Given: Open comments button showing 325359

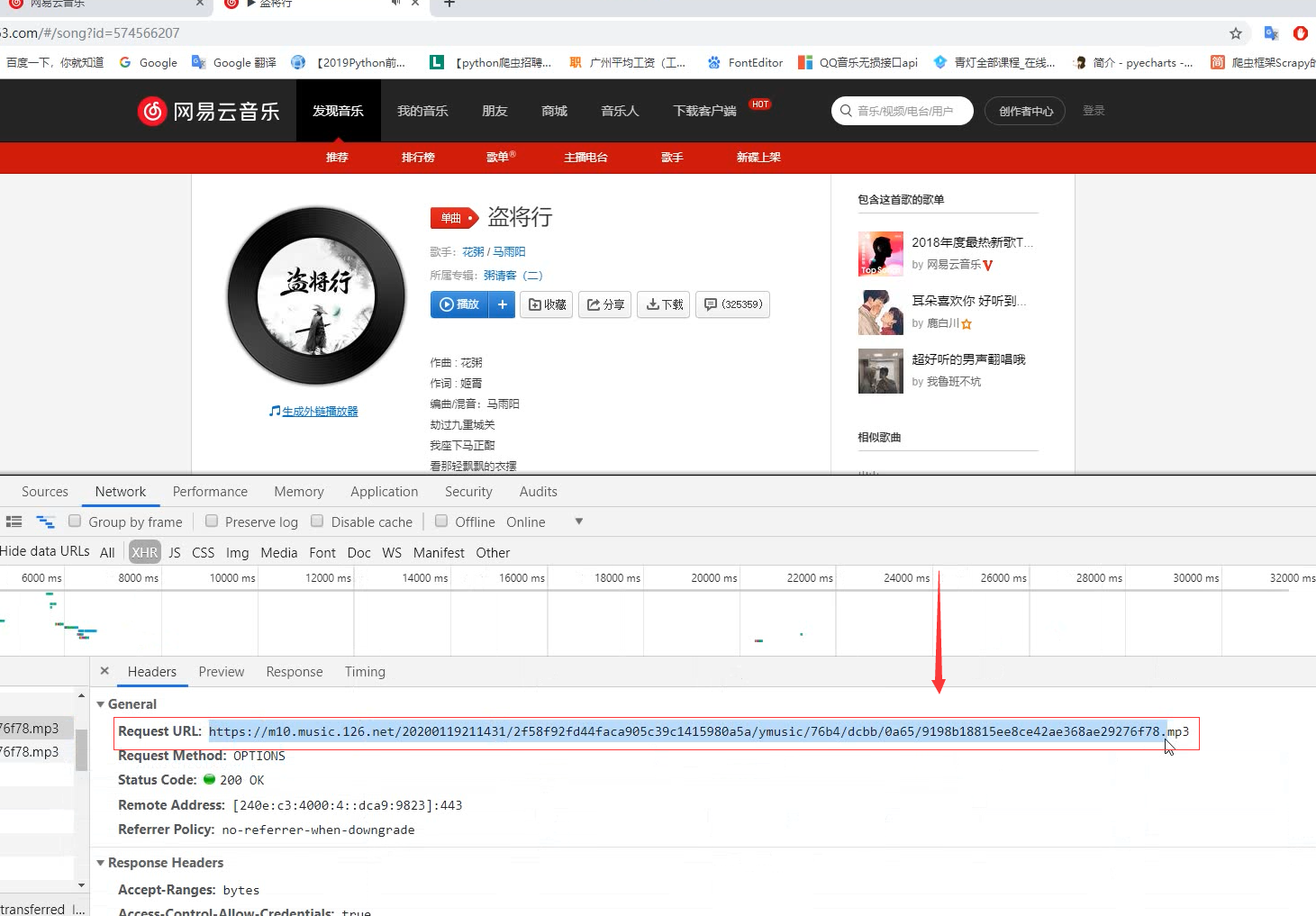Looking at the screenshot, I should tap(733, 304).
